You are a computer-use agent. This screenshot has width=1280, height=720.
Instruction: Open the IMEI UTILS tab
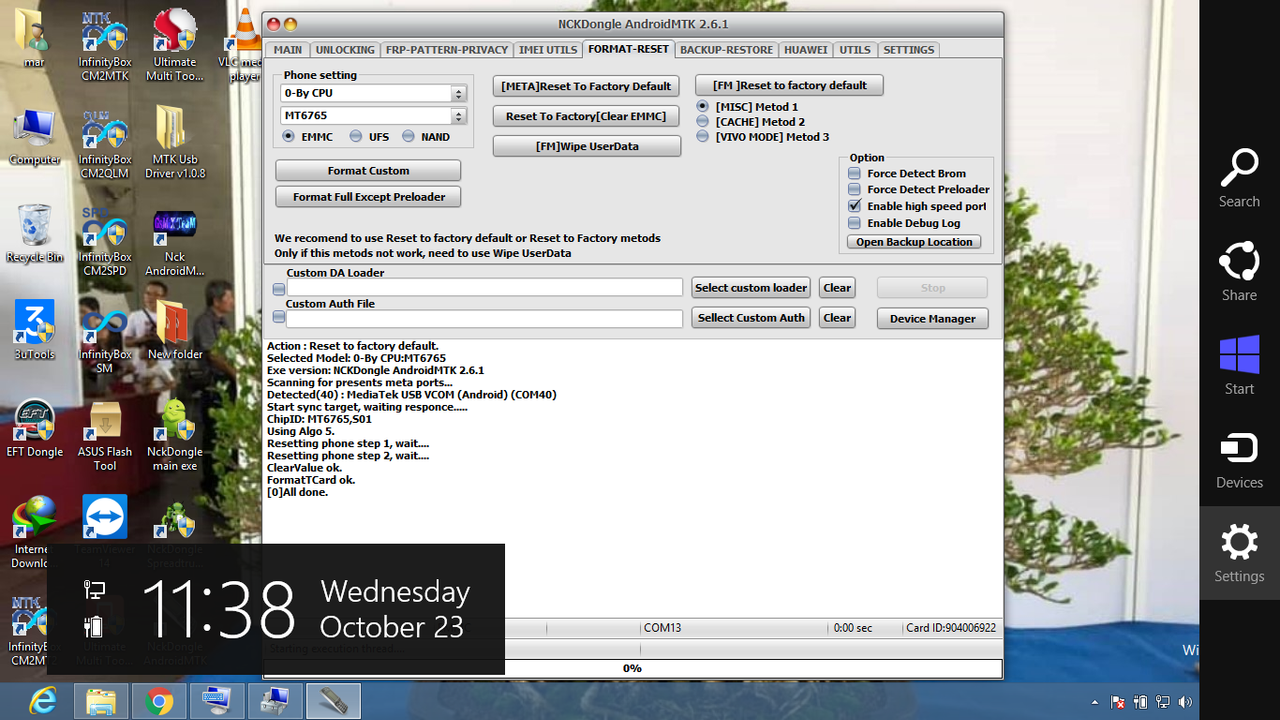pyautogui.click(x=549, y=50)
